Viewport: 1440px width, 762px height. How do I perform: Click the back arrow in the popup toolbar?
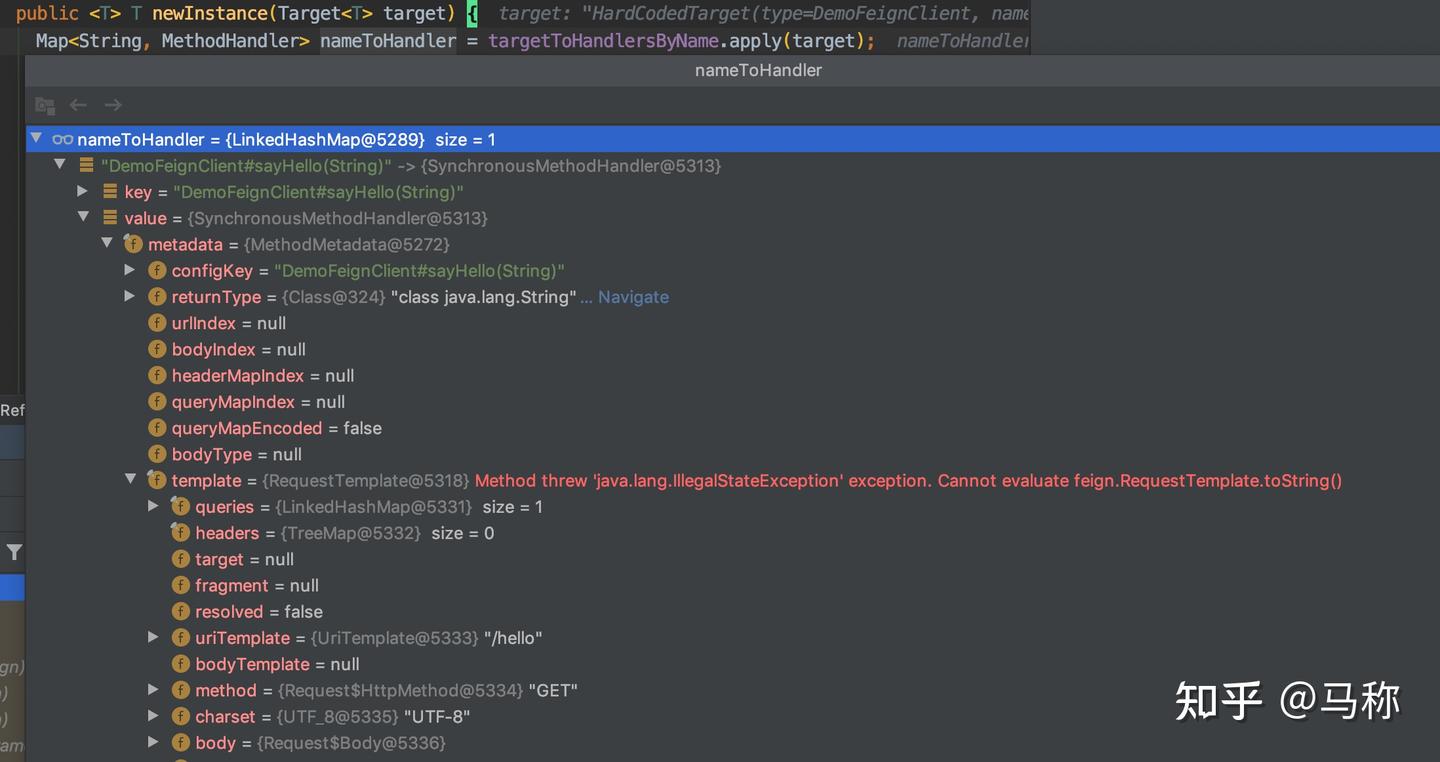pyautogui.click(x=78, y=105)
